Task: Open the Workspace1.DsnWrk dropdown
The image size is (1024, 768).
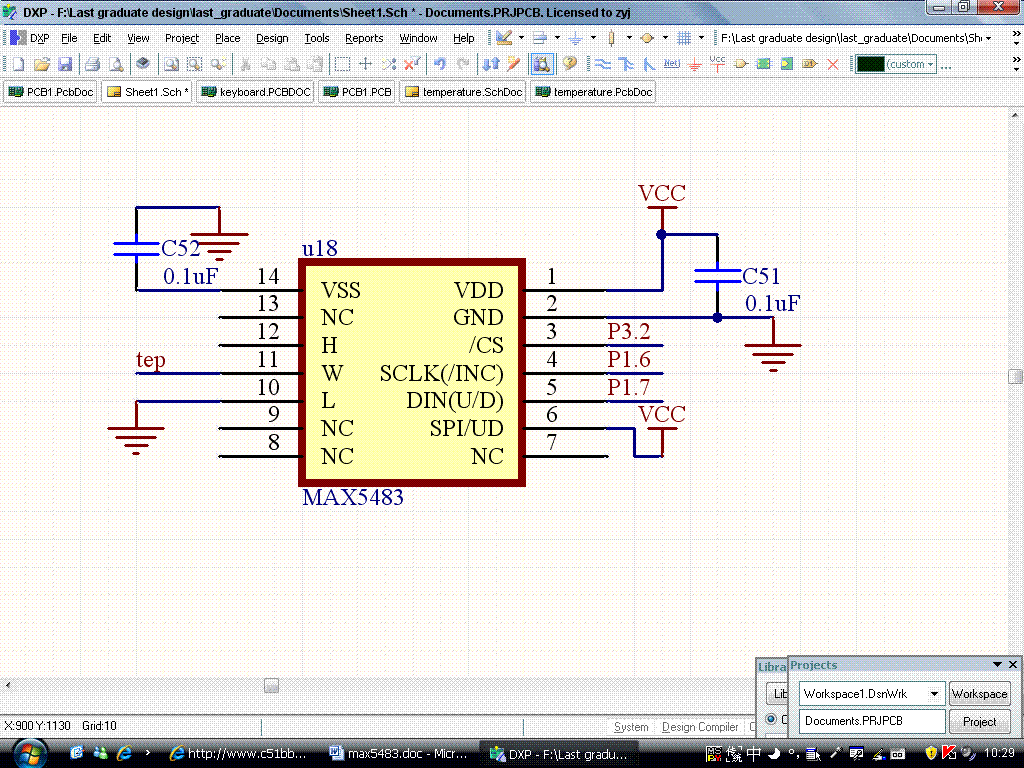Action: coord(935,694)
